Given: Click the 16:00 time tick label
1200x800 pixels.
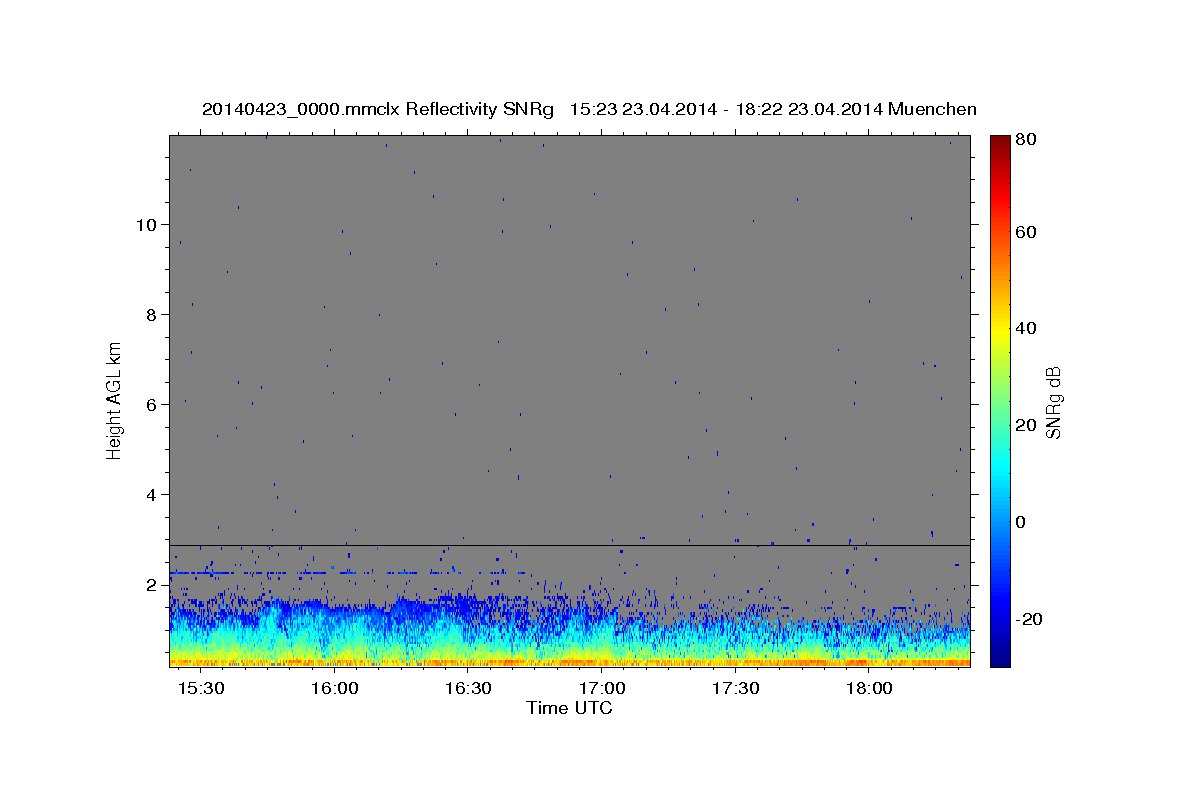Looking at the screenshot, I should point(335,689).
